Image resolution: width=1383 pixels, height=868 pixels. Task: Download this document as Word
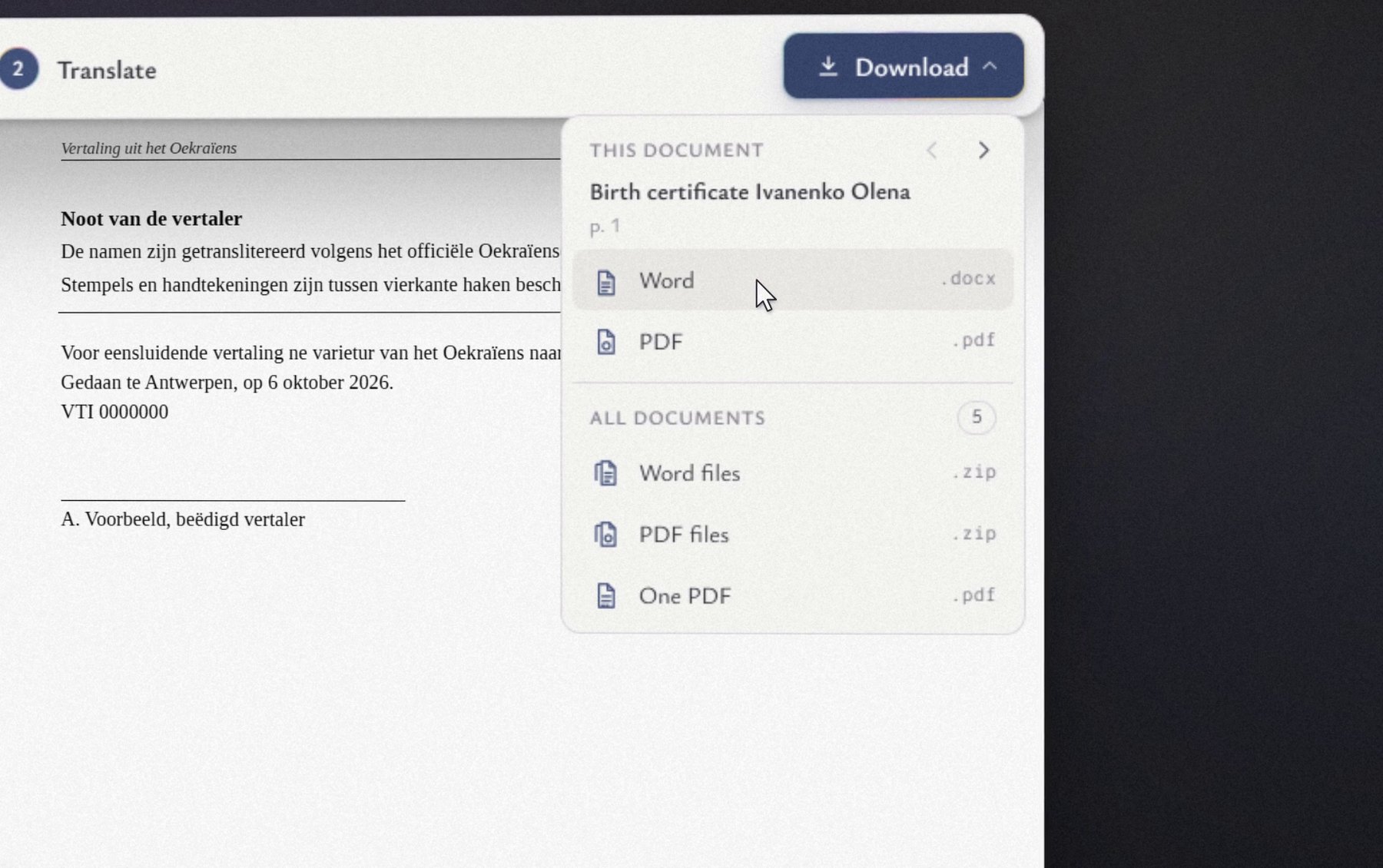coord(793,280)
